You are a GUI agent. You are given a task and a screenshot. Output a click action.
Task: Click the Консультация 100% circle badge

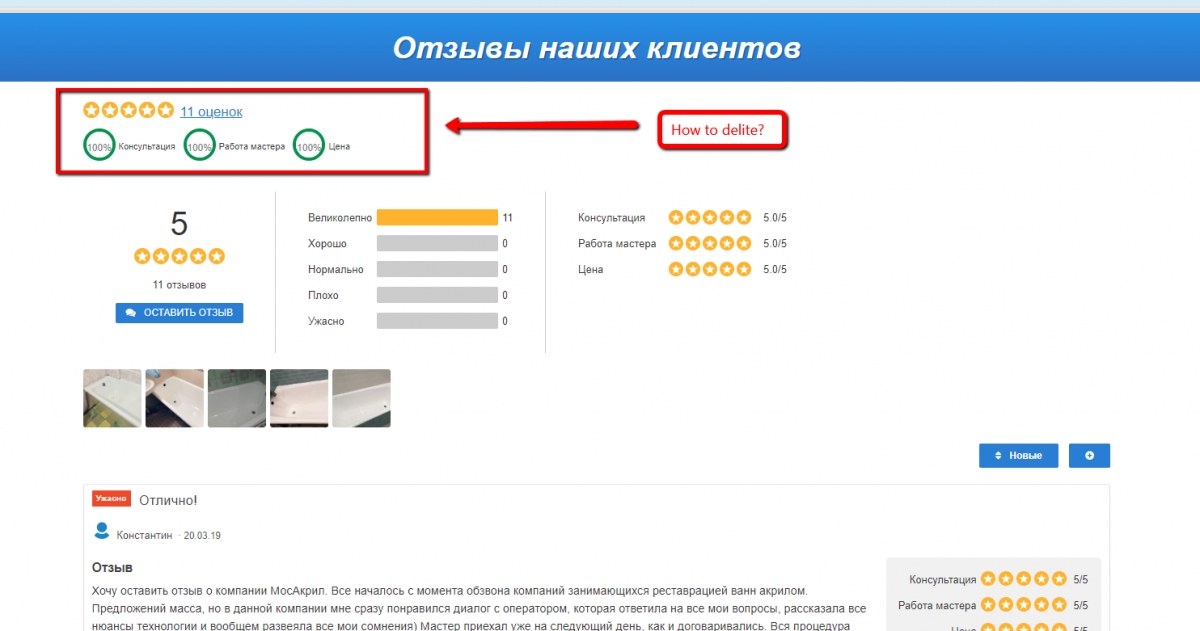click(x=99, y=147)
